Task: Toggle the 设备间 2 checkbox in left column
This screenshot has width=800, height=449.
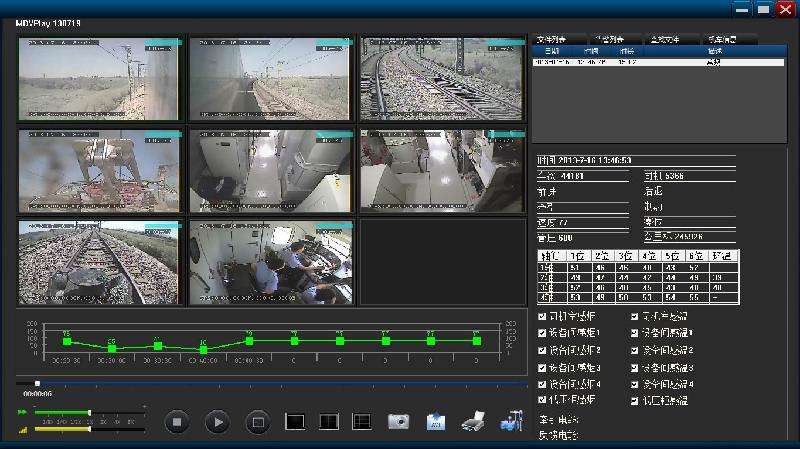Action: coord(542,350)
